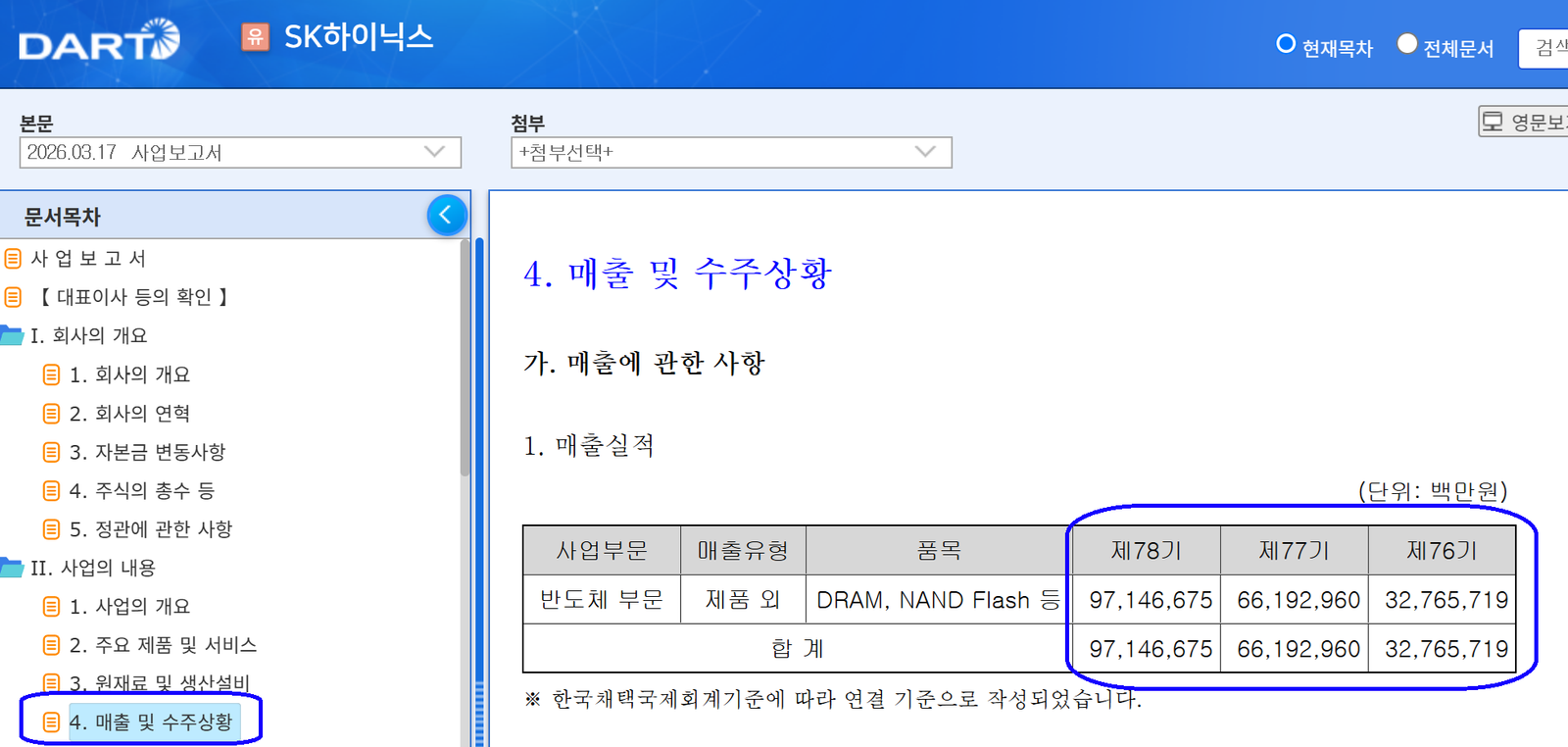Viewport: 1568px width, 747px height.
Task: Click document icon beside 2. 회사의 연혁
Action: (52, 414)
